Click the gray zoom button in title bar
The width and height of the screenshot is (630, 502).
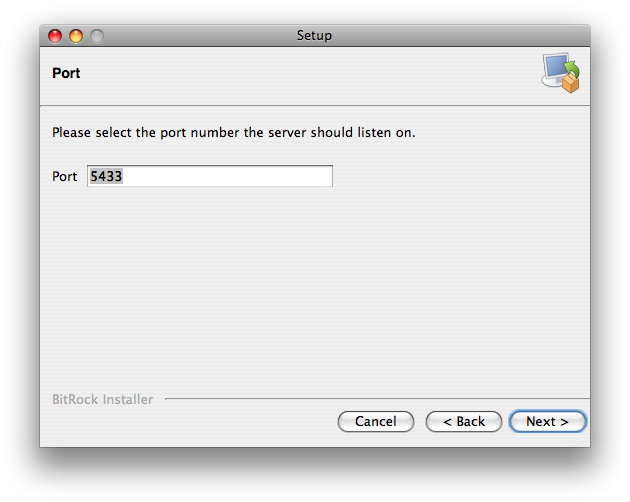coord(97,36)
